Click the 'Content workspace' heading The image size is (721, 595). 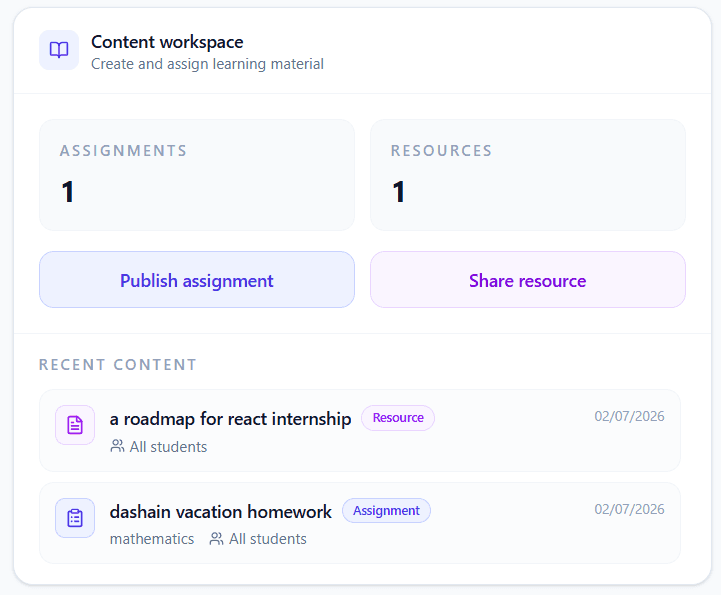167,42
